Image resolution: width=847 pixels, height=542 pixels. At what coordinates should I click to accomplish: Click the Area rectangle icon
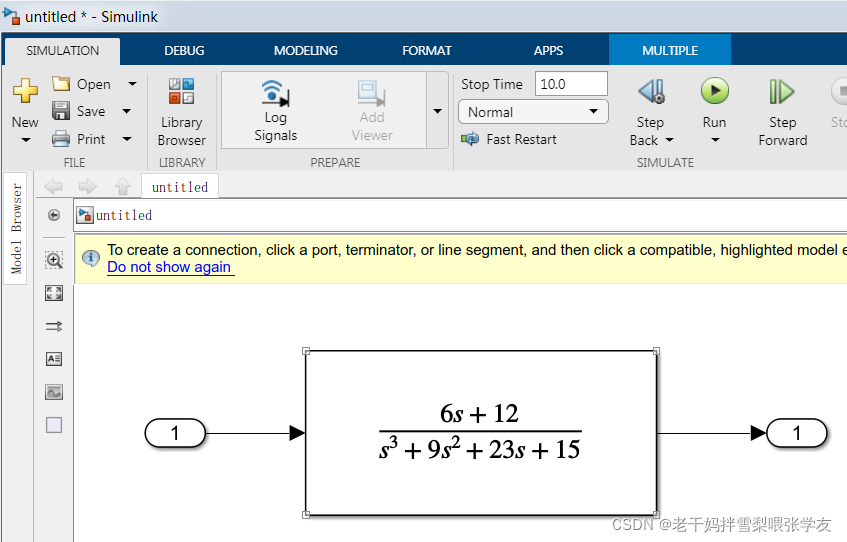54,425
